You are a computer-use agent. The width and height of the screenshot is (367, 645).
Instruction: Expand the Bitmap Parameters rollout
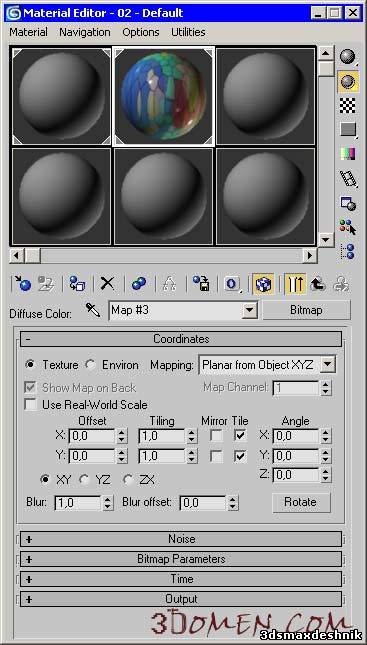click(181, 559)
